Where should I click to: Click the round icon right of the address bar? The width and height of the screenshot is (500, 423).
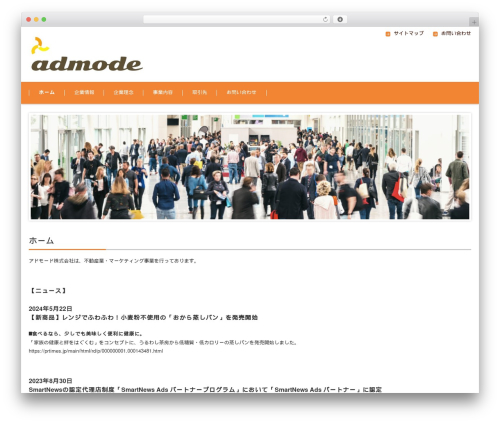(340, 19)
